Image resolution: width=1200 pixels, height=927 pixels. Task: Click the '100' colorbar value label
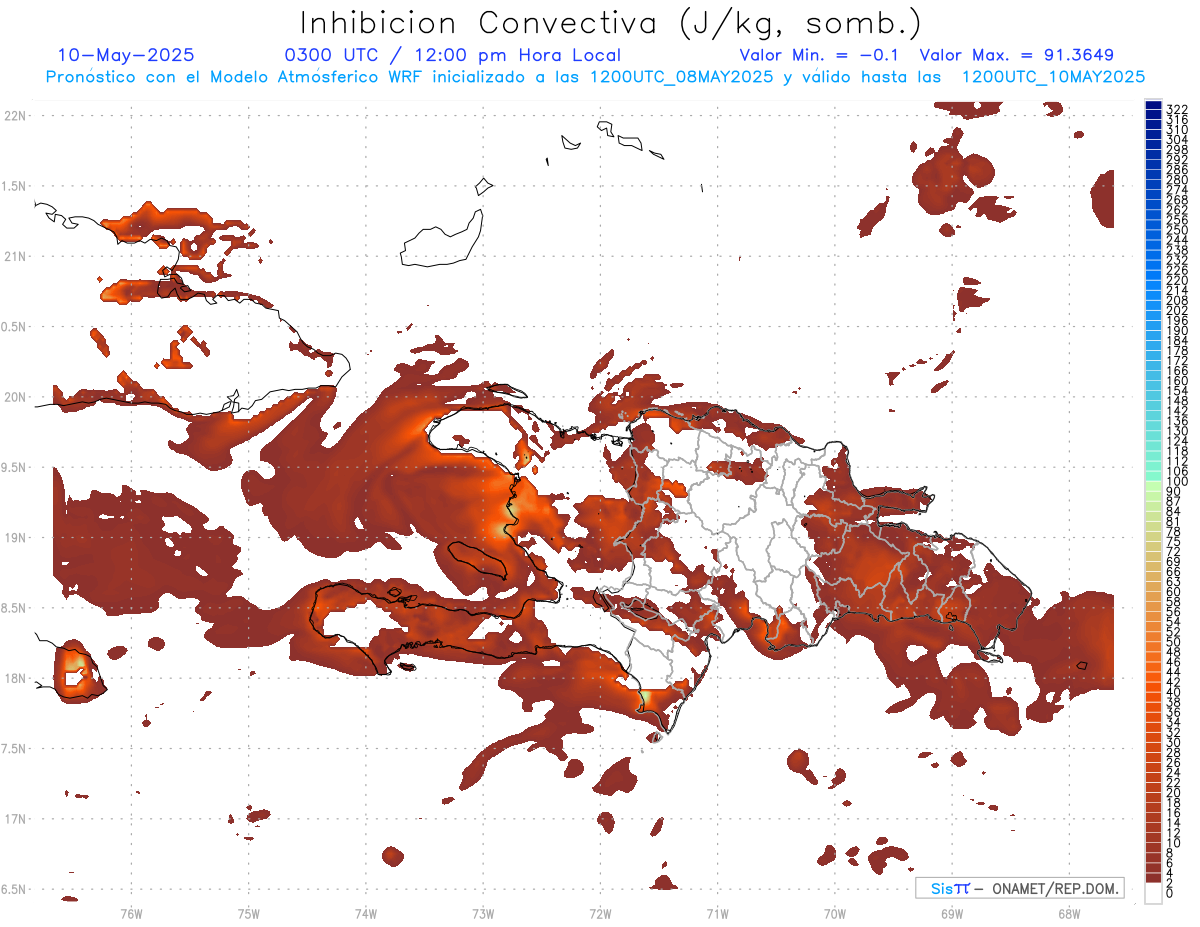[1176, 482]
